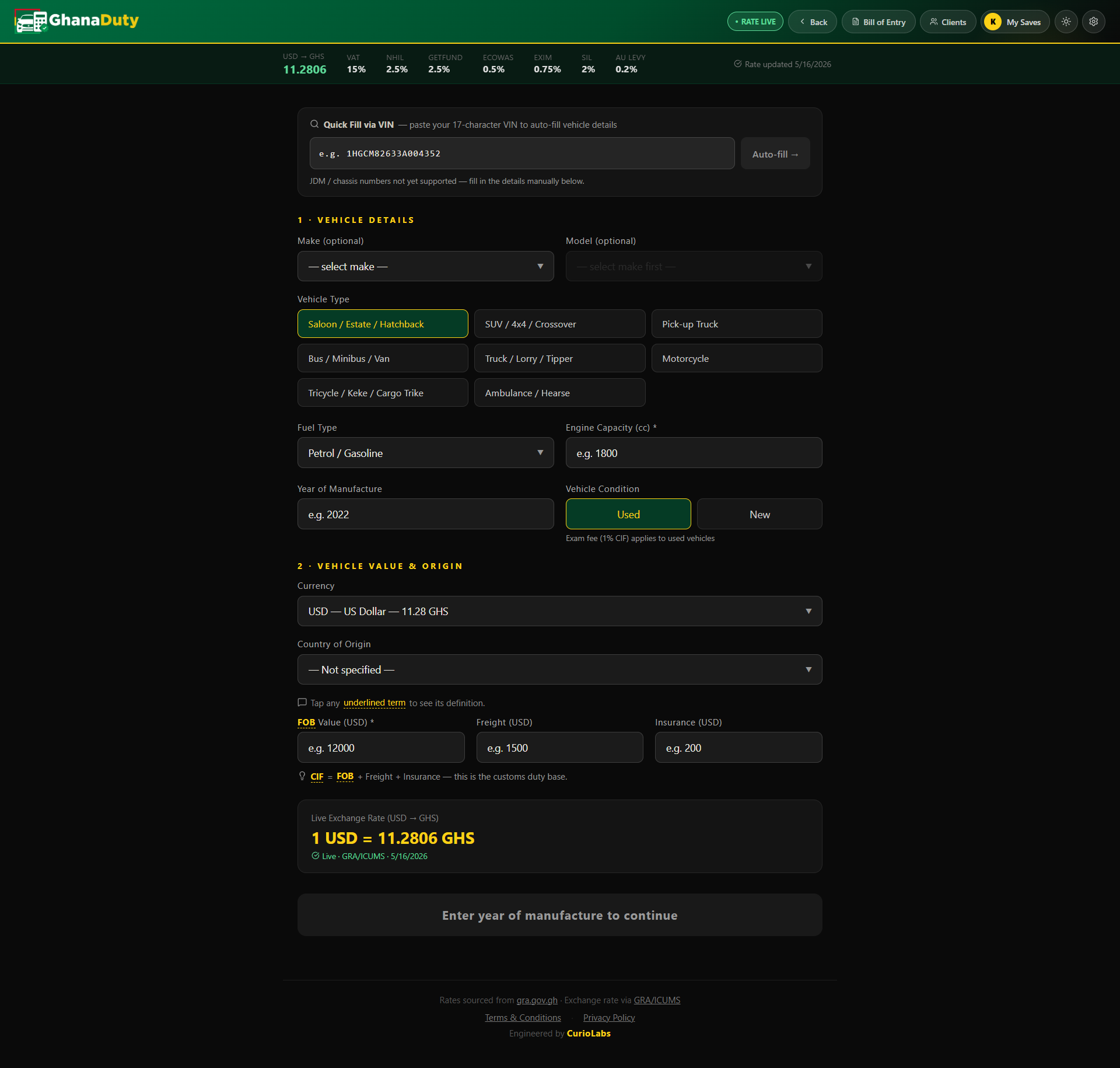Focus Engine Capacity (cc) field
This screenshot has height=1068, width=1120.
click(694, 453)
